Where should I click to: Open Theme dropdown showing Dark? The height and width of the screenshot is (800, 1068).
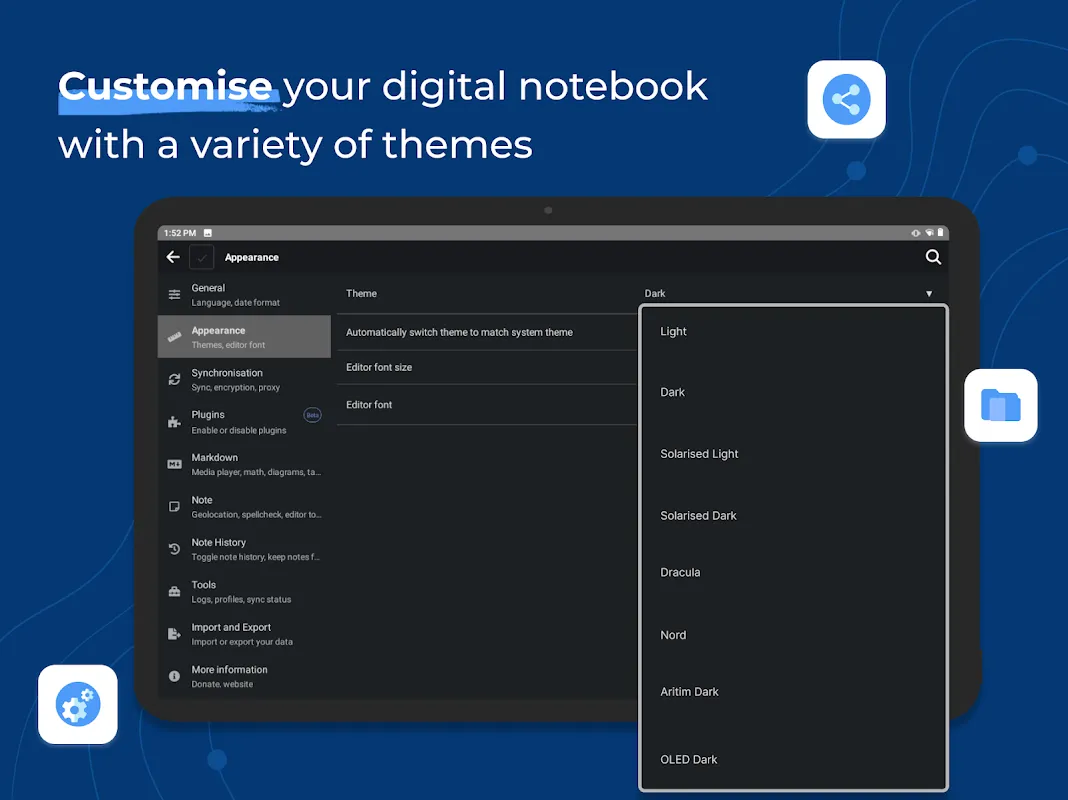[x=790, y=293]
